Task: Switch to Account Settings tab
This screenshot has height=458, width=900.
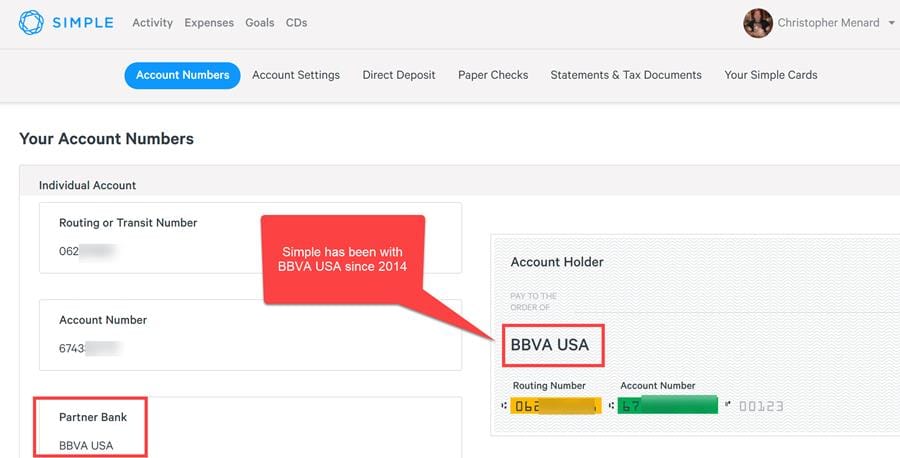Action: 296,75
